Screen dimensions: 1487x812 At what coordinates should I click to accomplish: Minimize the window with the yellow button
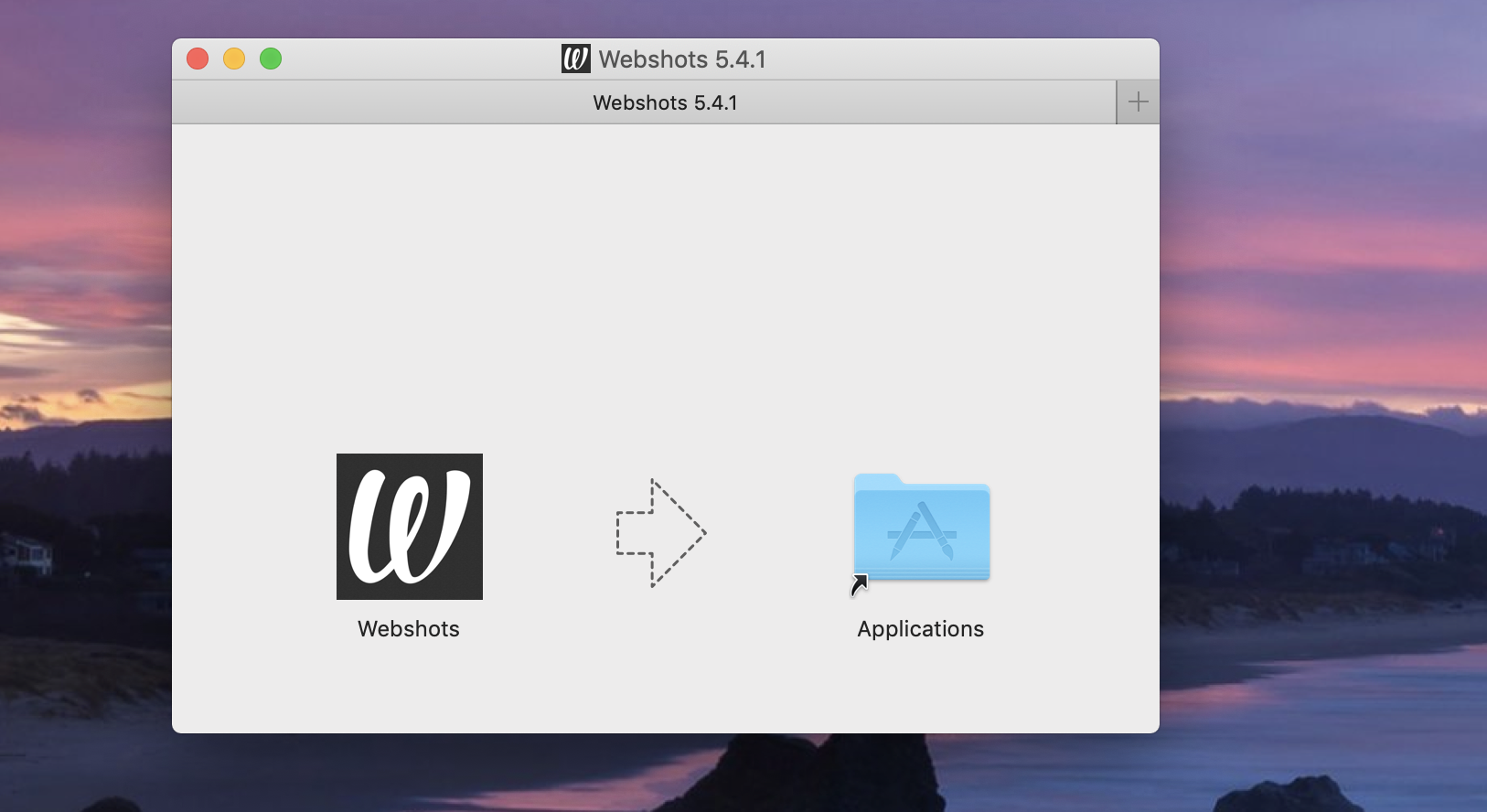pyautogui.click(x=234, y=59)
